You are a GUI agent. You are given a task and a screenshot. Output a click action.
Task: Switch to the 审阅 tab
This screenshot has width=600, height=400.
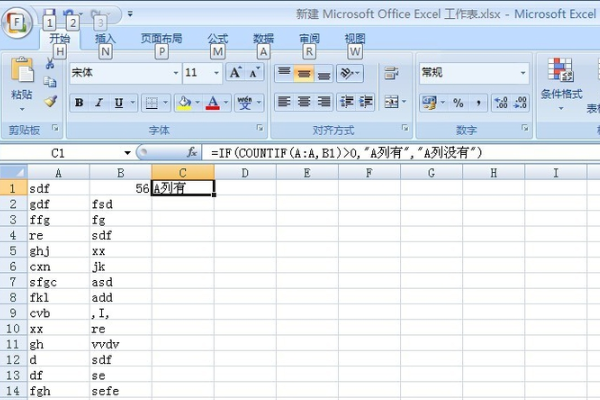tap(309, 38)
